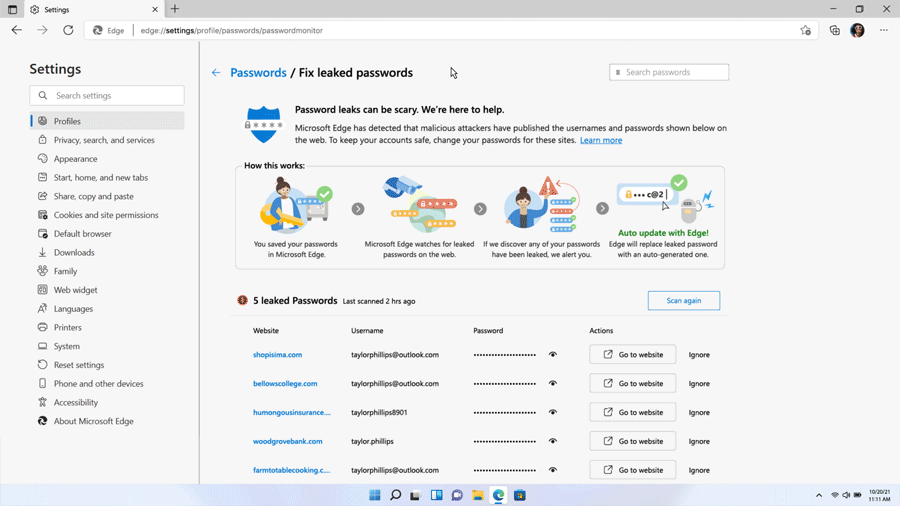Screen dimensions: 900x506
Task: Reveal the bellowscollege.com password
Action: pyautogui.click(x=552, y=384)
